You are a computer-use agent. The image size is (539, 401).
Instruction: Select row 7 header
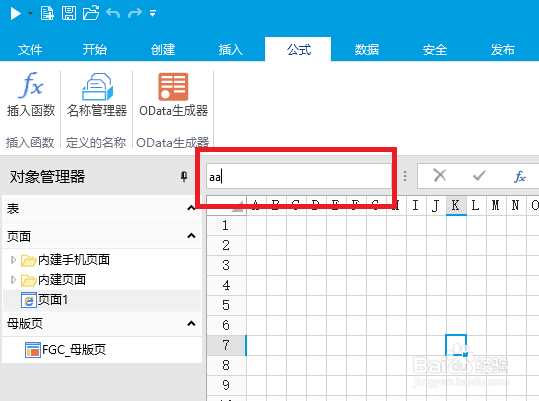point(226,345)
